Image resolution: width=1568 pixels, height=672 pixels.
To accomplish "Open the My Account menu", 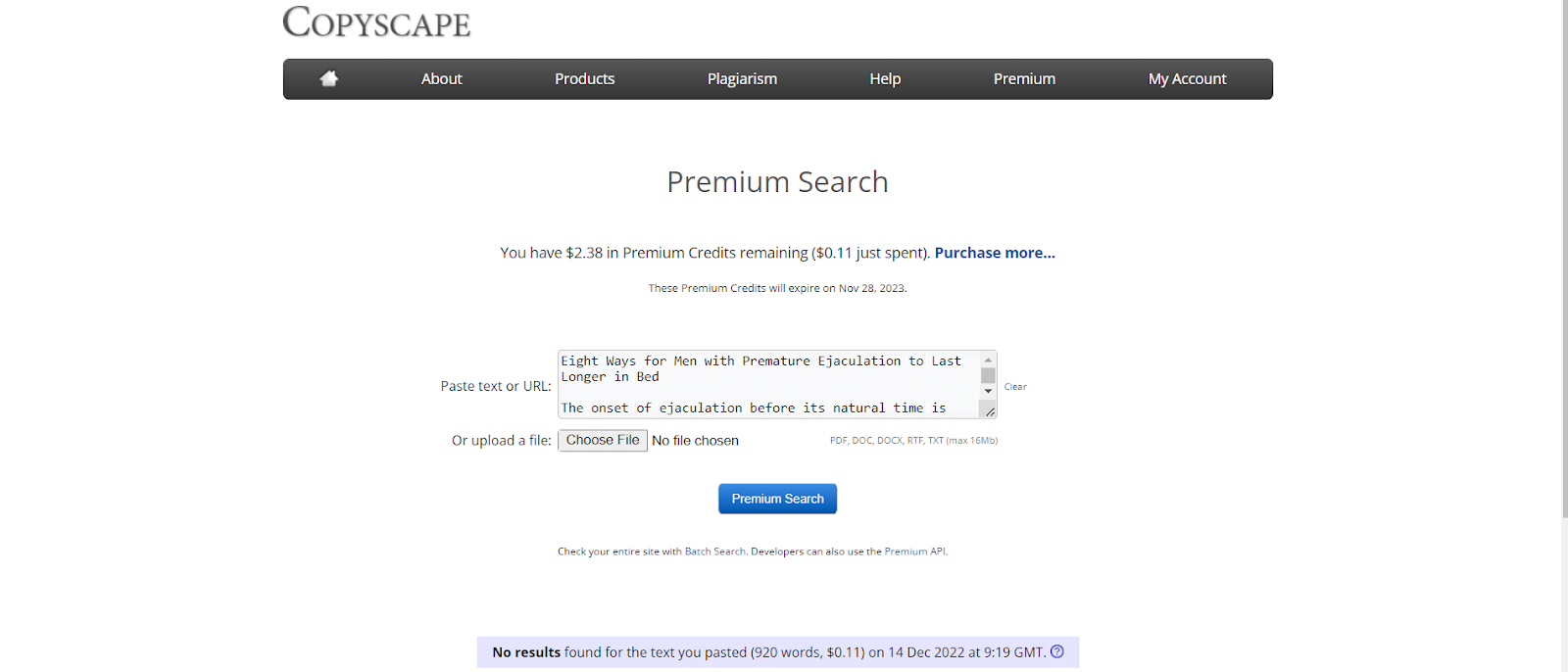I will 1187,79.
